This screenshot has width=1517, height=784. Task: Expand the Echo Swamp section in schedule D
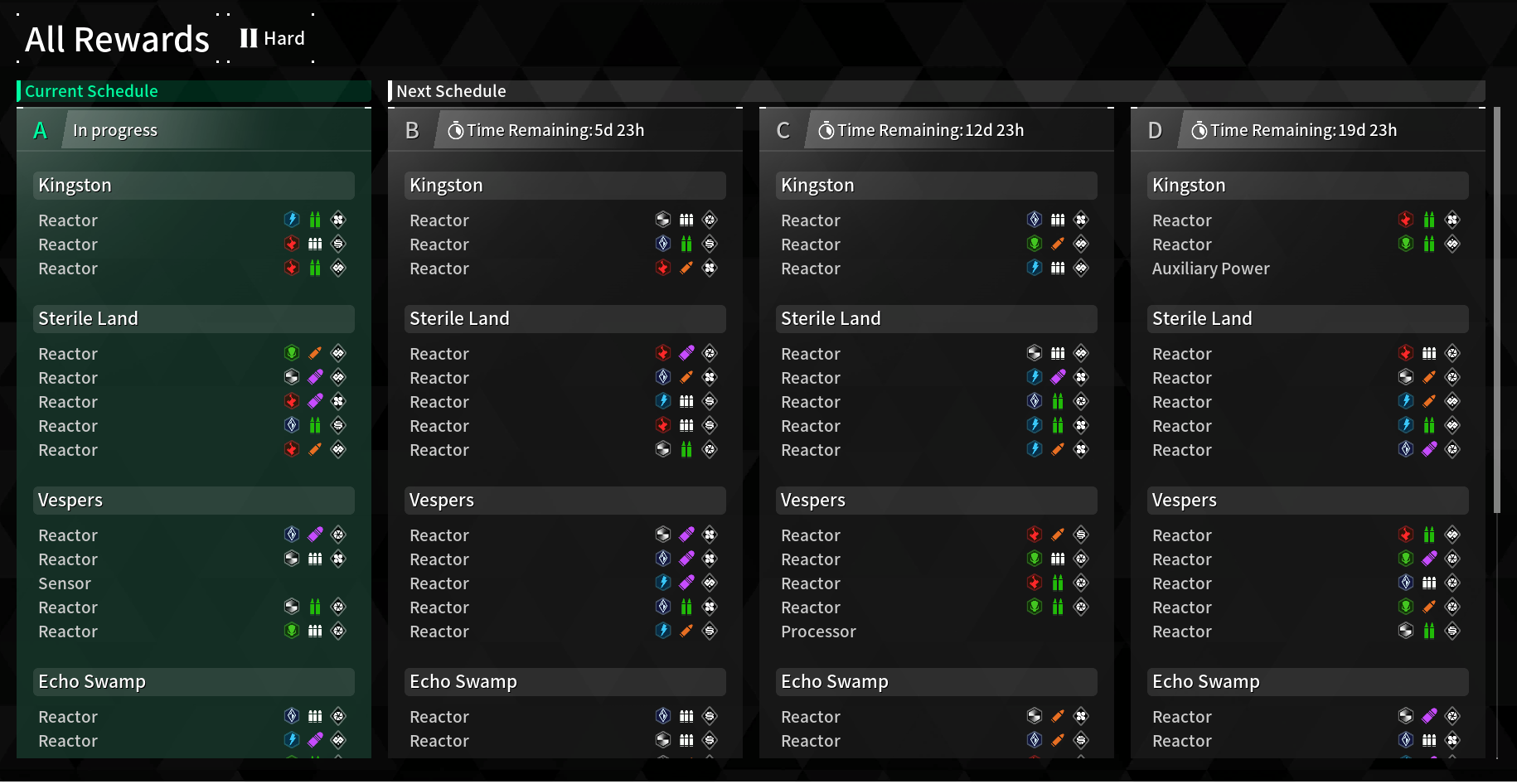[x=1306, y=681]
